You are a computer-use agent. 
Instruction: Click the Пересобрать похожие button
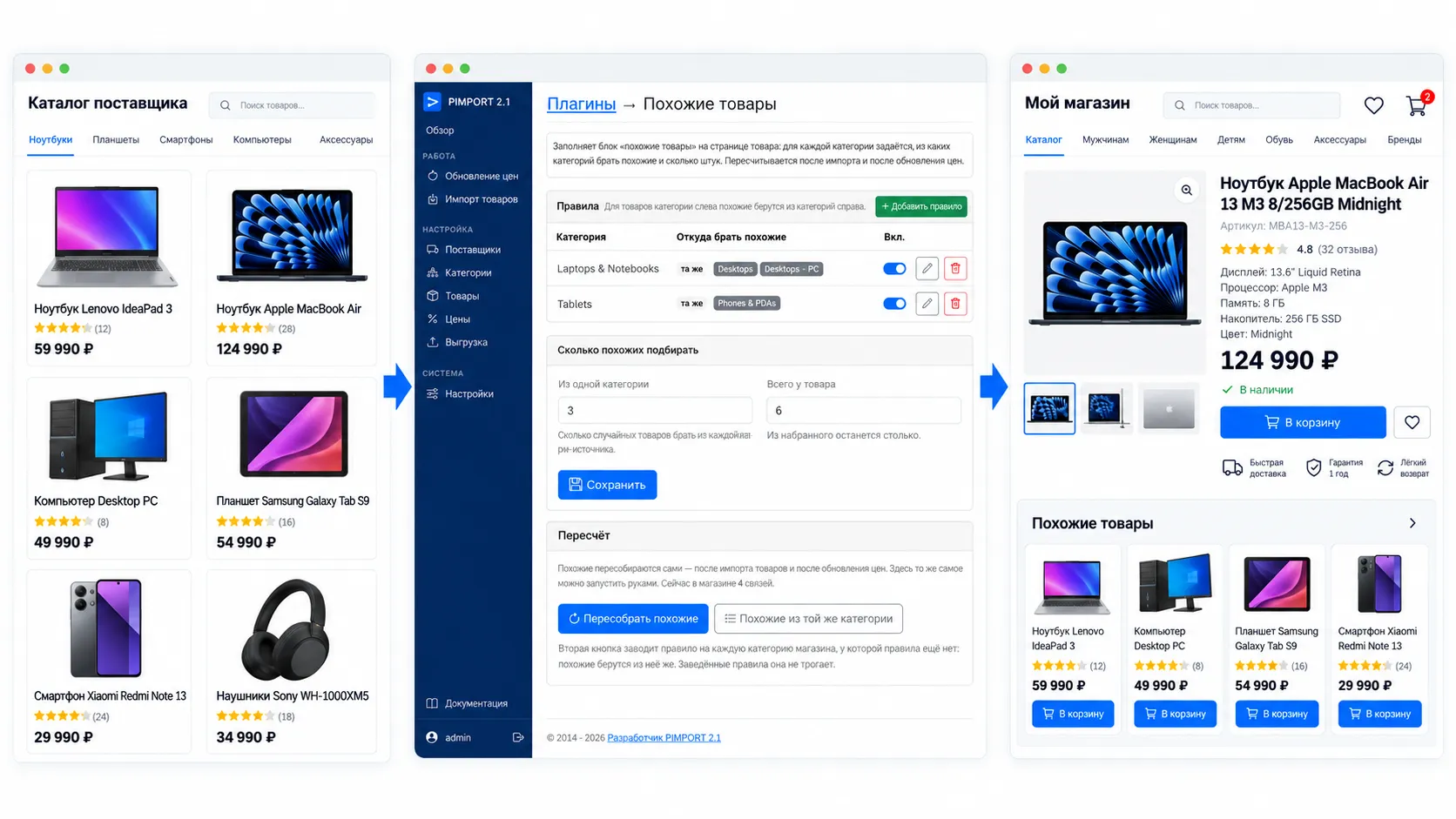[x=633, y=619]
